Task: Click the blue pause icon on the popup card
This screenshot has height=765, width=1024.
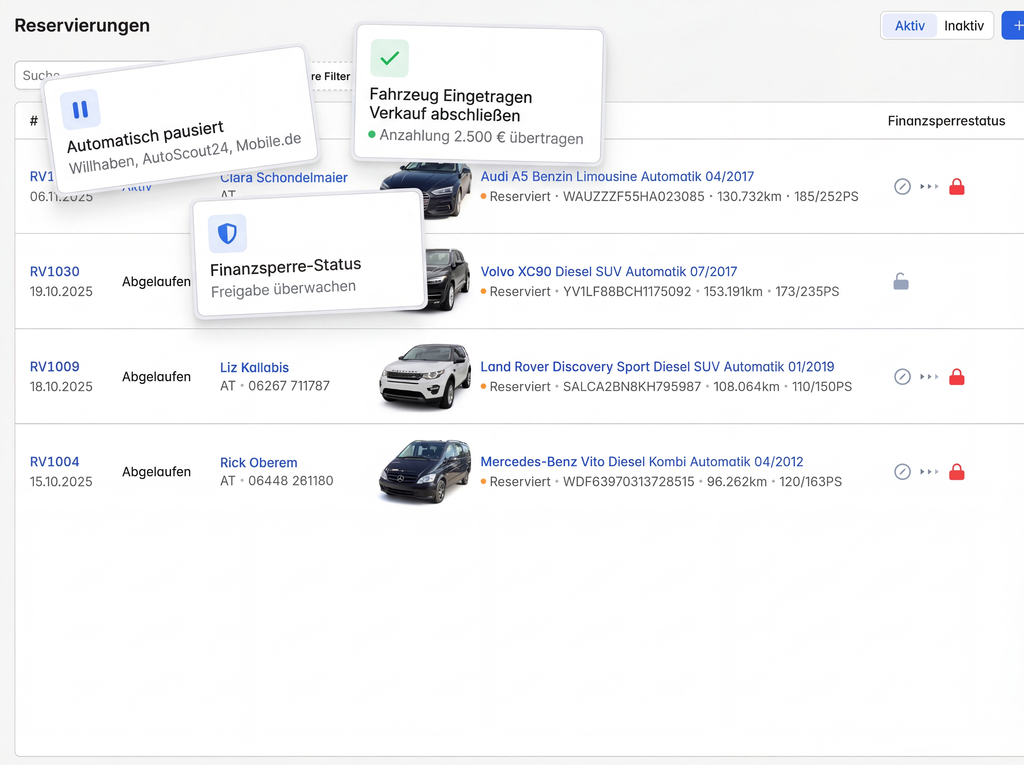Action: 80,110
